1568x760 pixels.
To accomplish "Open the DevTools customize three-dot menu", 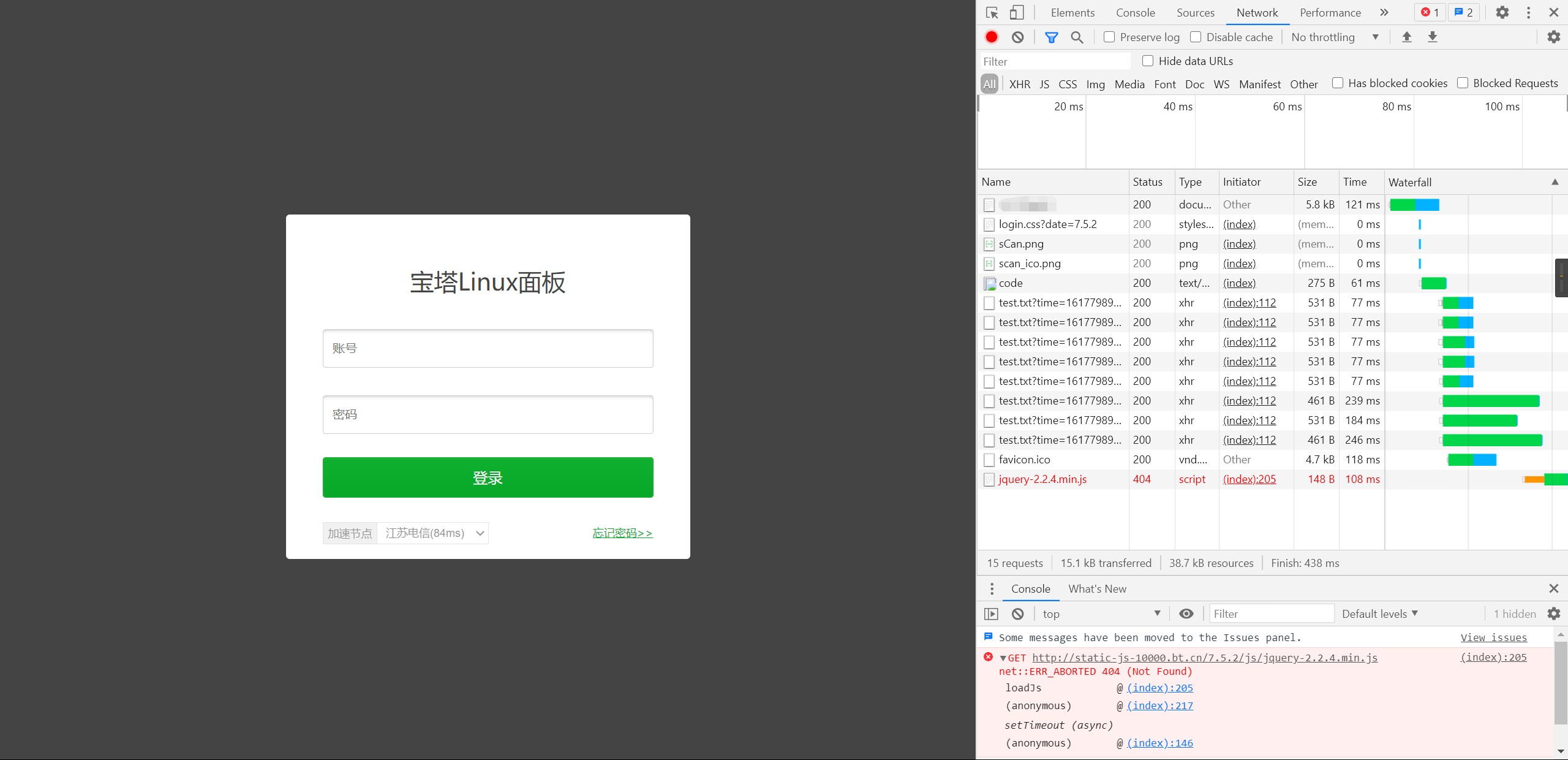I will coord(1529,13).
